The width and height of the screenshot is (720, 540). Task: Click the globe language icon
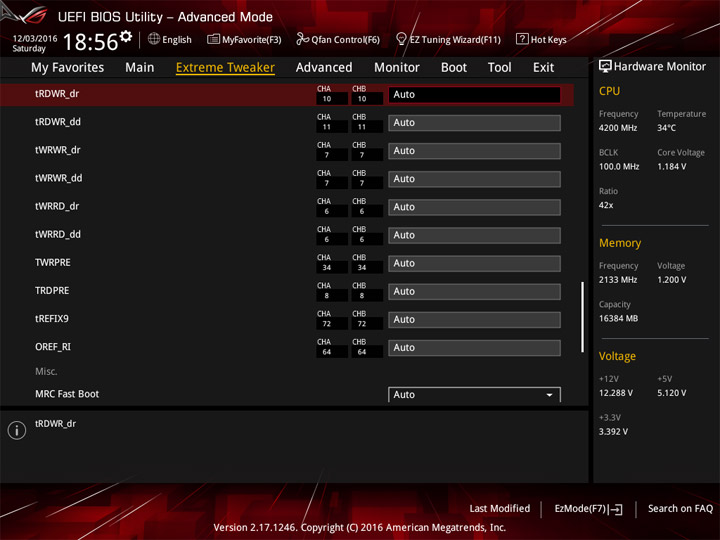[154, 39]
